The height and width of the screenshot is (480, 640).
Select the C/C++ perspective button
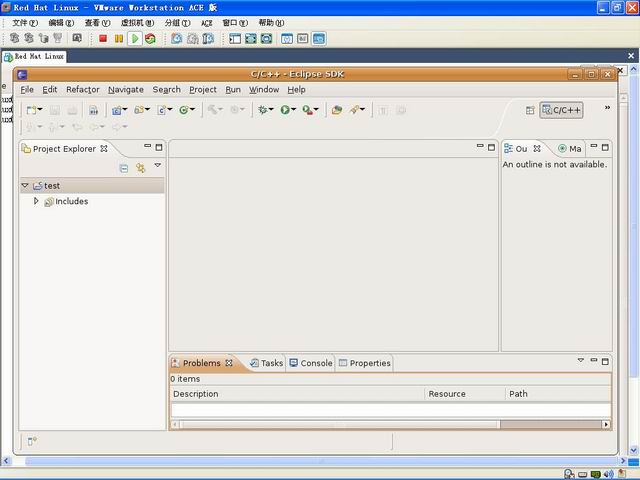[x=561, y=110]
